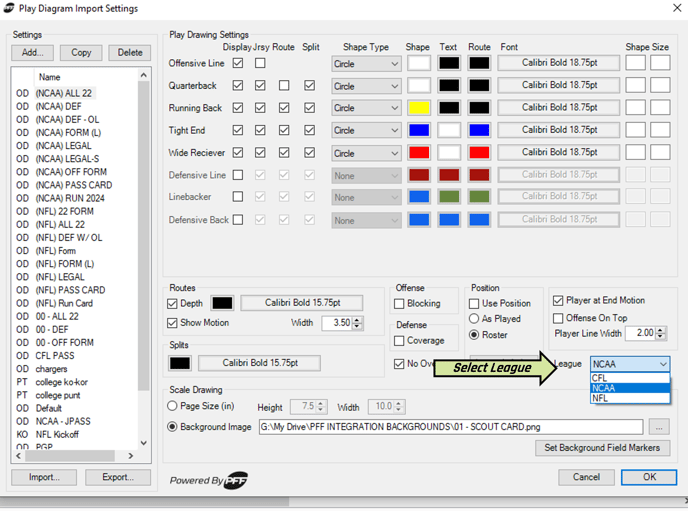Enable Offense On Top checkbox
This screenshot has height=511, width=688.
click(x=558, y=318)
